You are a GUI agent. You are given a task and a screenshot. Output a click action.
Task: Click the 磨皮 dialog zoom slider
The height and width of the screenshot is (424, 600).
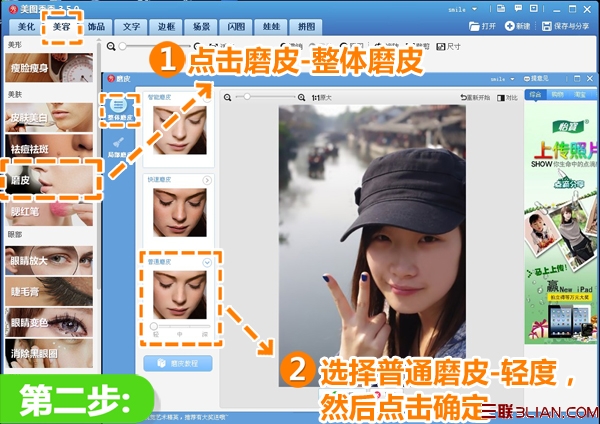[265, 97]
